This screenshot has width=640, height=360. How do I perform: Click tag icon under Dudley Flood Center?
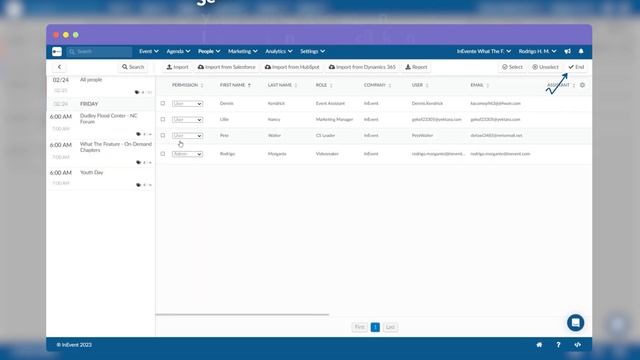point(138,134)
